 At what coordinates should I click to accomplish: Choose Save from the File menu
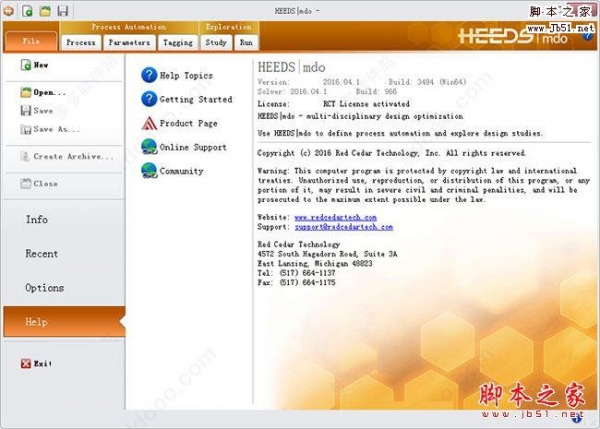tap(43, 111)
